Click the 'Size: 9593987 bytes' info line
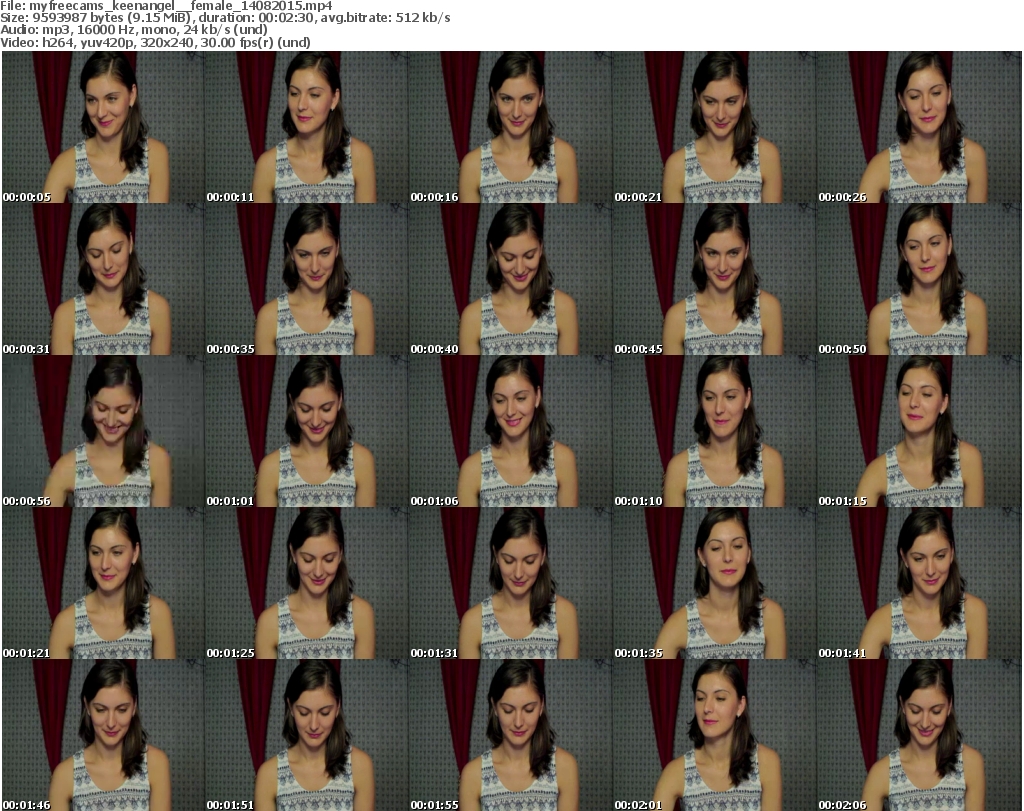Image resolution: width=1024 pixels, height=811 pixels. point(225,18)
